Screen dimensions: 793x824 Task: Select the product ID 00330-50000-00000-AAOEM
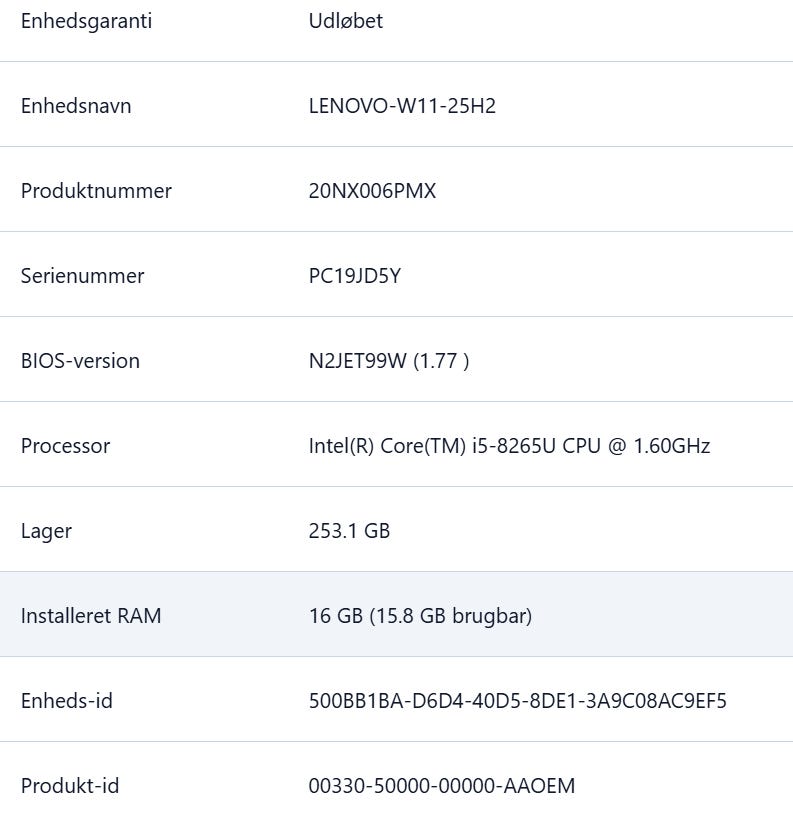[x=442, y=786]
